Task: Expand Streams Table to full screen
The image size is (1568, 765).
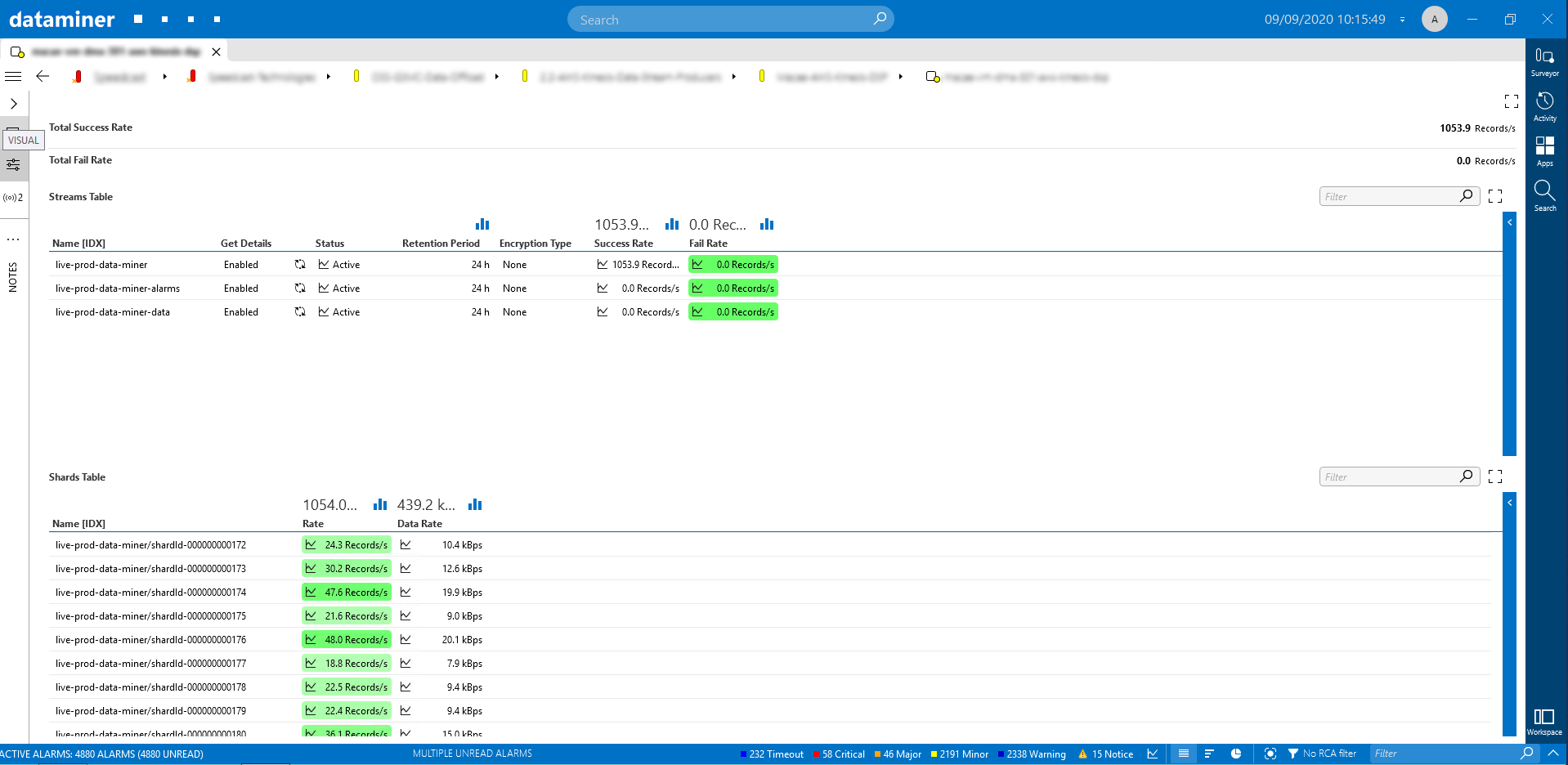Action: point(1495,196)
